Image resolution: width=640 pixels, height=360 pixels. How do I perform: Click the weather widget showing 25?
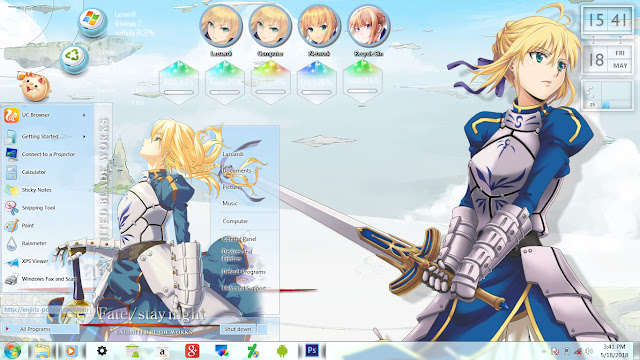[607, 95]
